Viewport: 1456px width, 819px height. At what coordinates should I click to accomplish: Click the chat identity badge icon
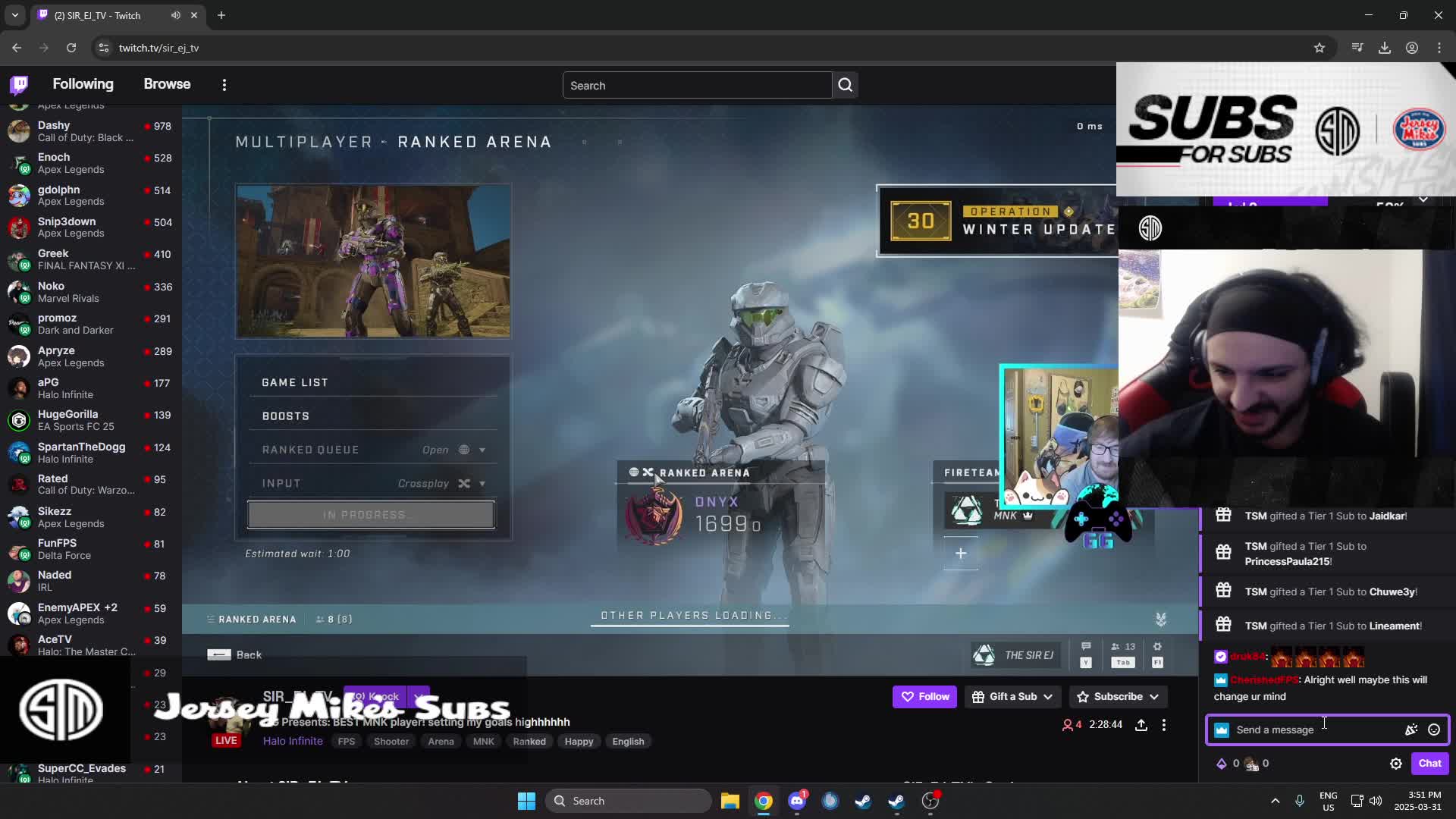pyautogui.click(x=1221, y=730)
